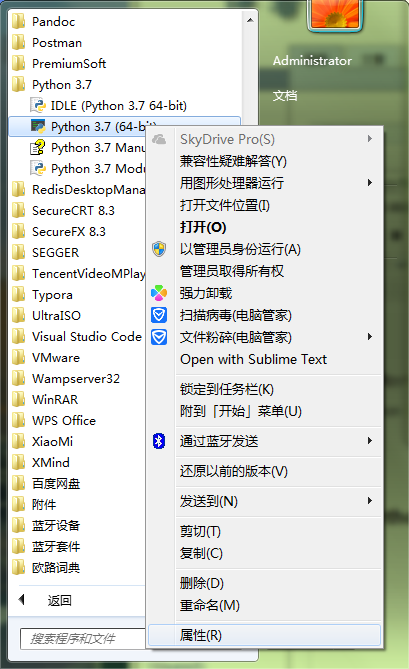Click the 百度网盘 folder icon
The height and width of the screenshot is (669, 409).
pyautogui.click(x=18, y=483)
